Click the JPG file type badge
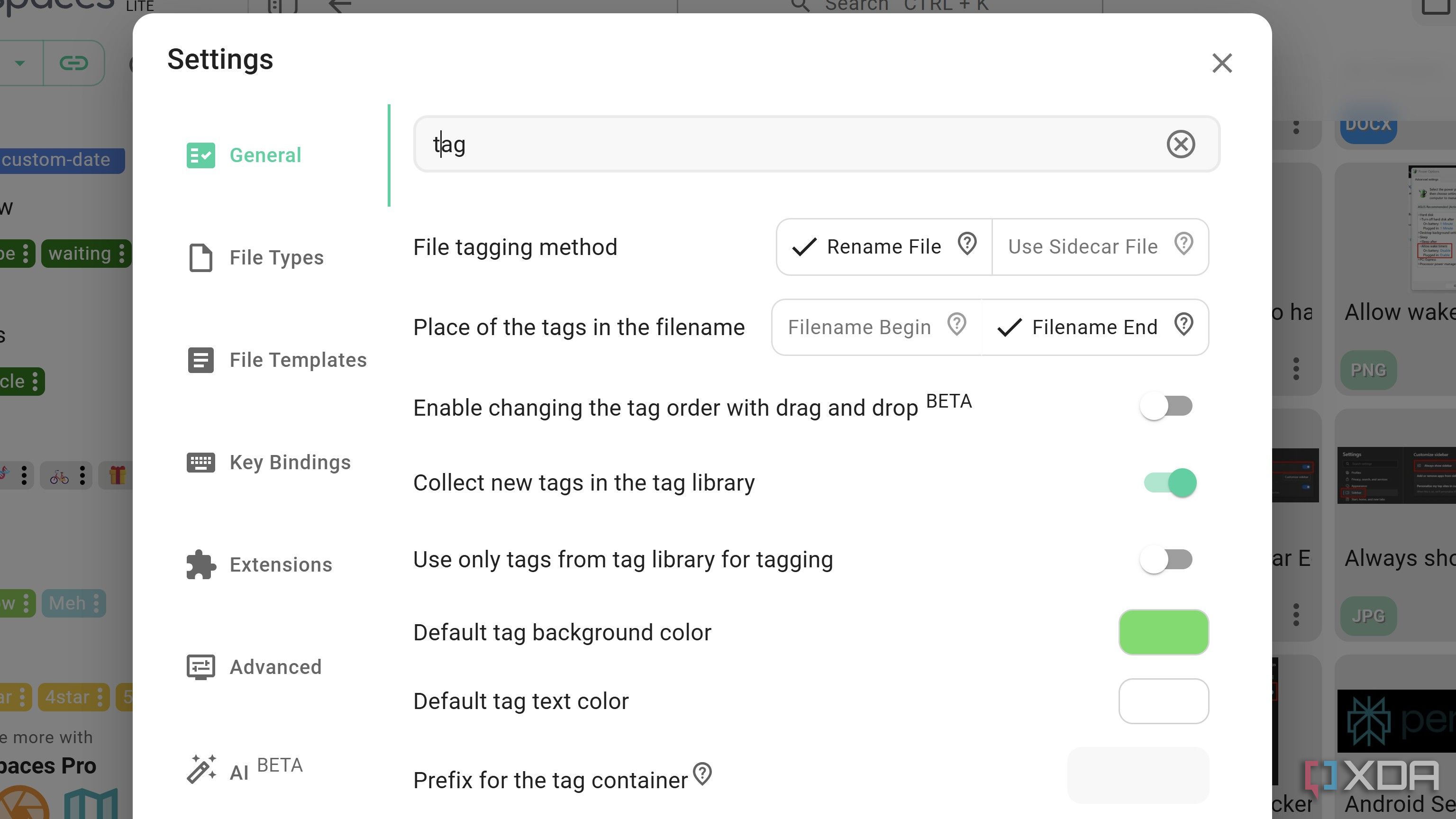Screen dimensions: 1456x819 click(x=1368, y=616)
